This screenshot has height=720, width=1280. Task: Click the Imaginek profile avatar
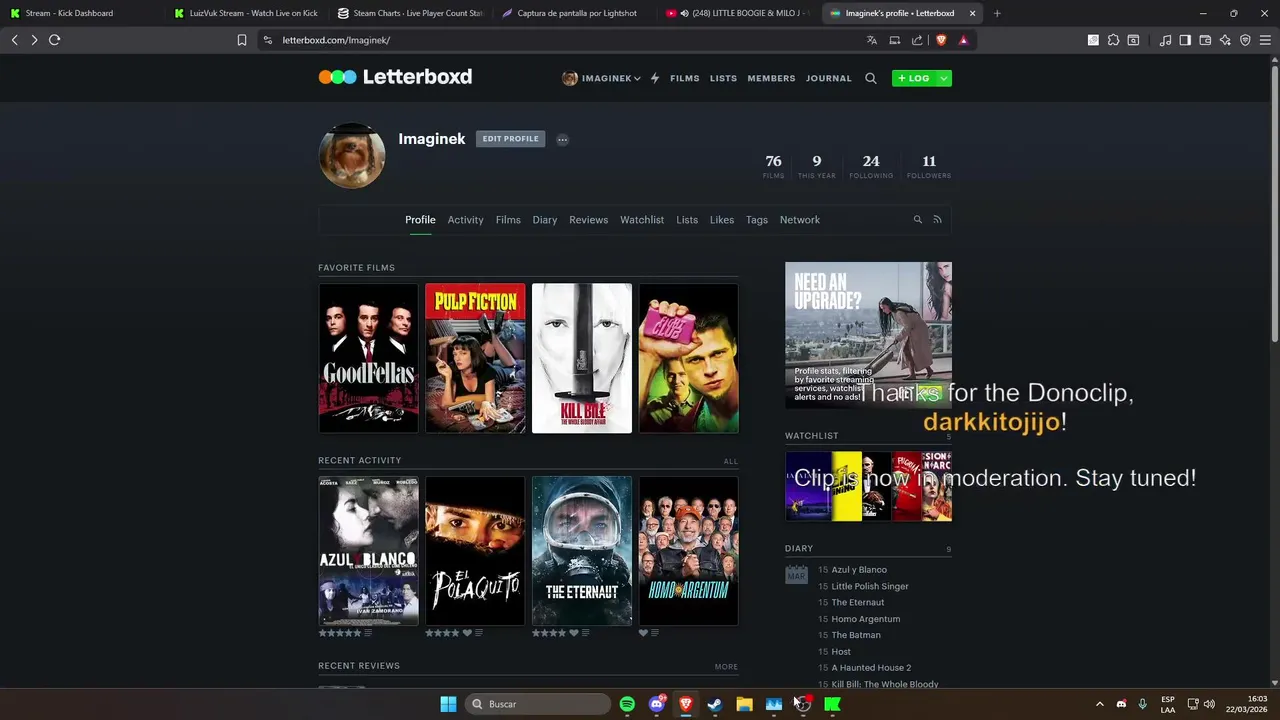(352, 156)
